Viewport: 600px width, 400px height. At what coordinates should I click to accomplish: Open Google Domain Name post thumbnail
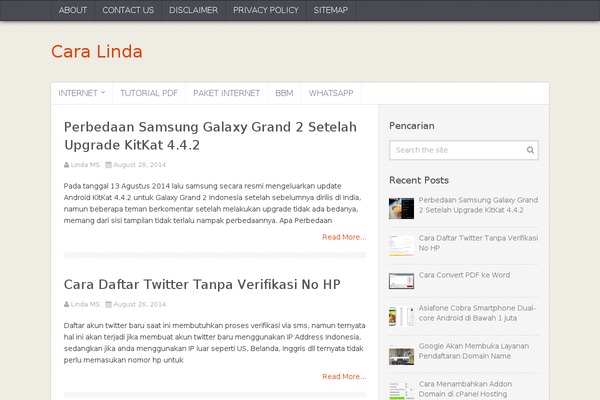pyautogui.click(x=401, y=356)
